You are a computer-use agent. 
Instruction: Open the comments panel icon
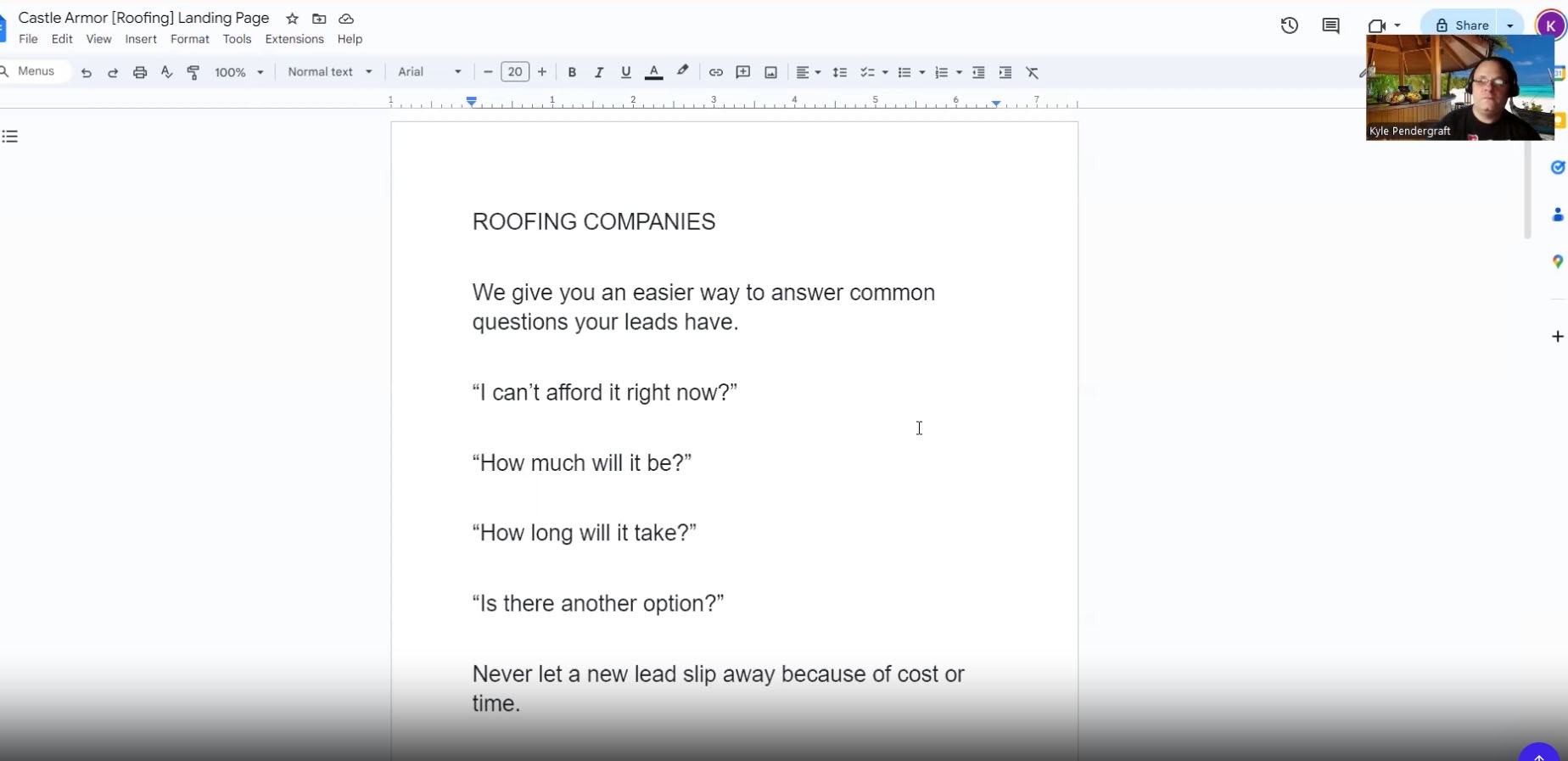(x=1330, y=25)
